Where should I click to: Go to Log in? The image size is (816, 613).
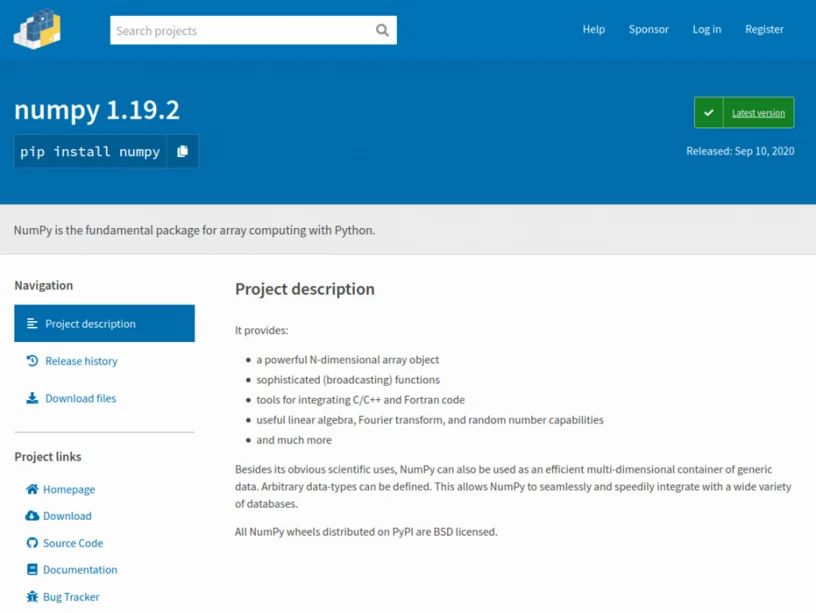[x=707, y=29]
